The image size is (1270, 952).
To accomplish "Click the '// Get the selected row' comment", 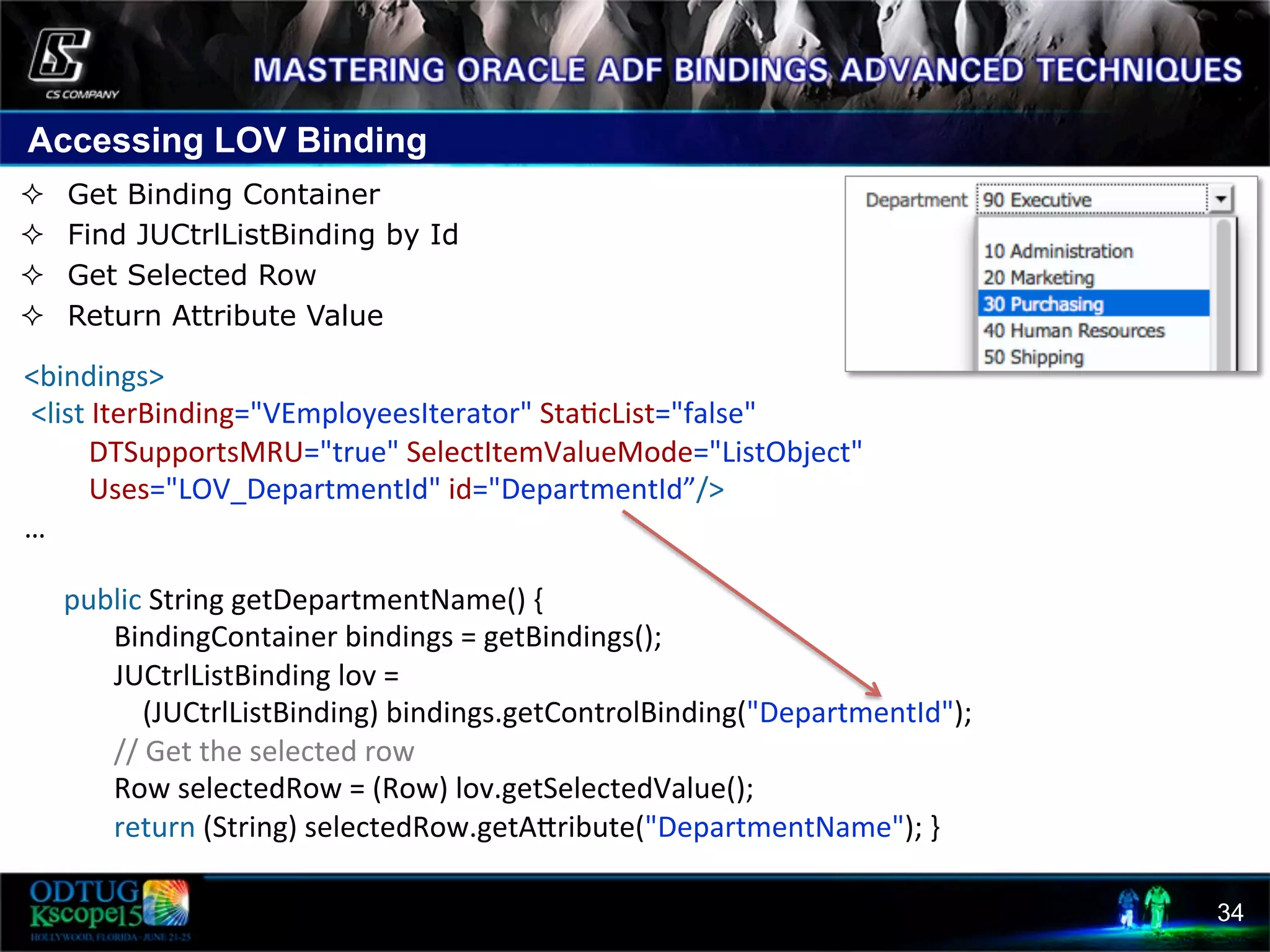I will [264, 751].
